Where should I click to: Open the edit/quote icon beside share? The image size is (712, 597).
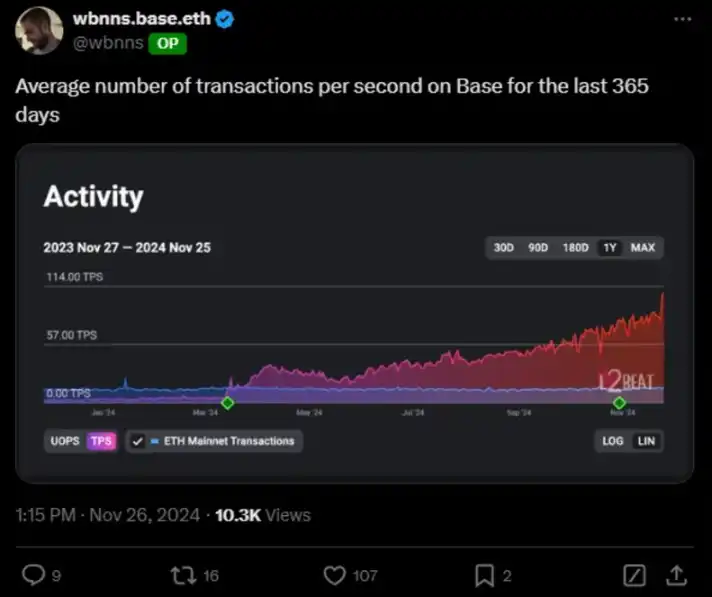(x=633, y=575)
